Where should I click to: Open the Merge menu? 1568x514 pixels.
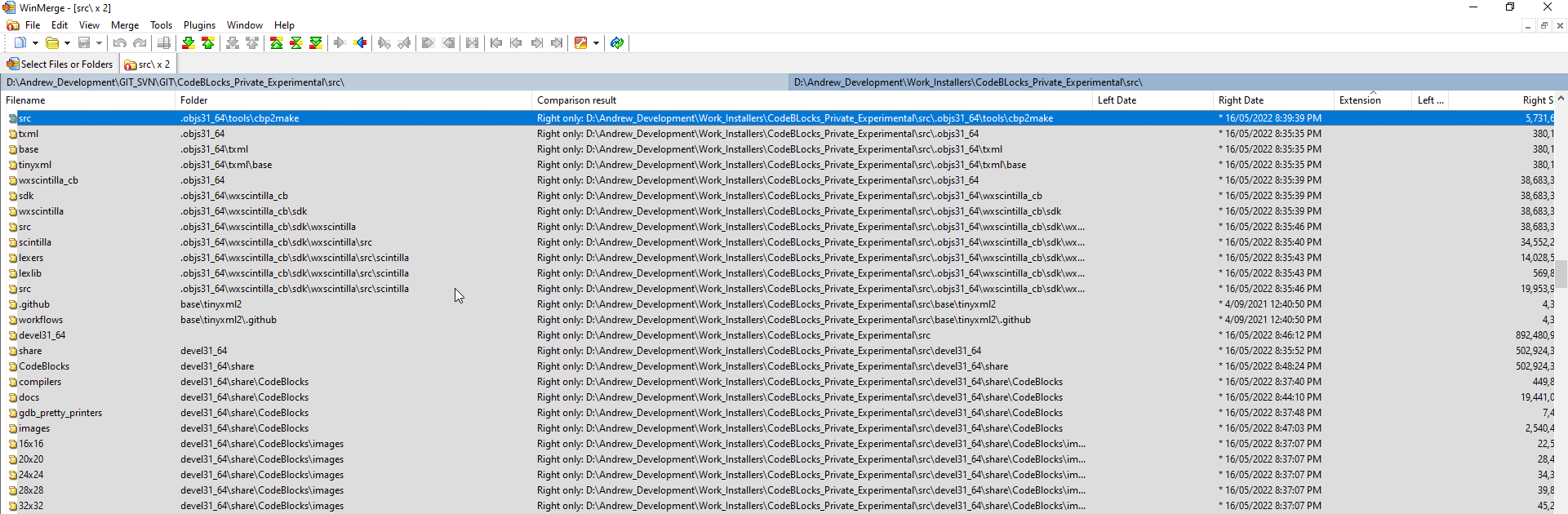click(x=125, y=25)
